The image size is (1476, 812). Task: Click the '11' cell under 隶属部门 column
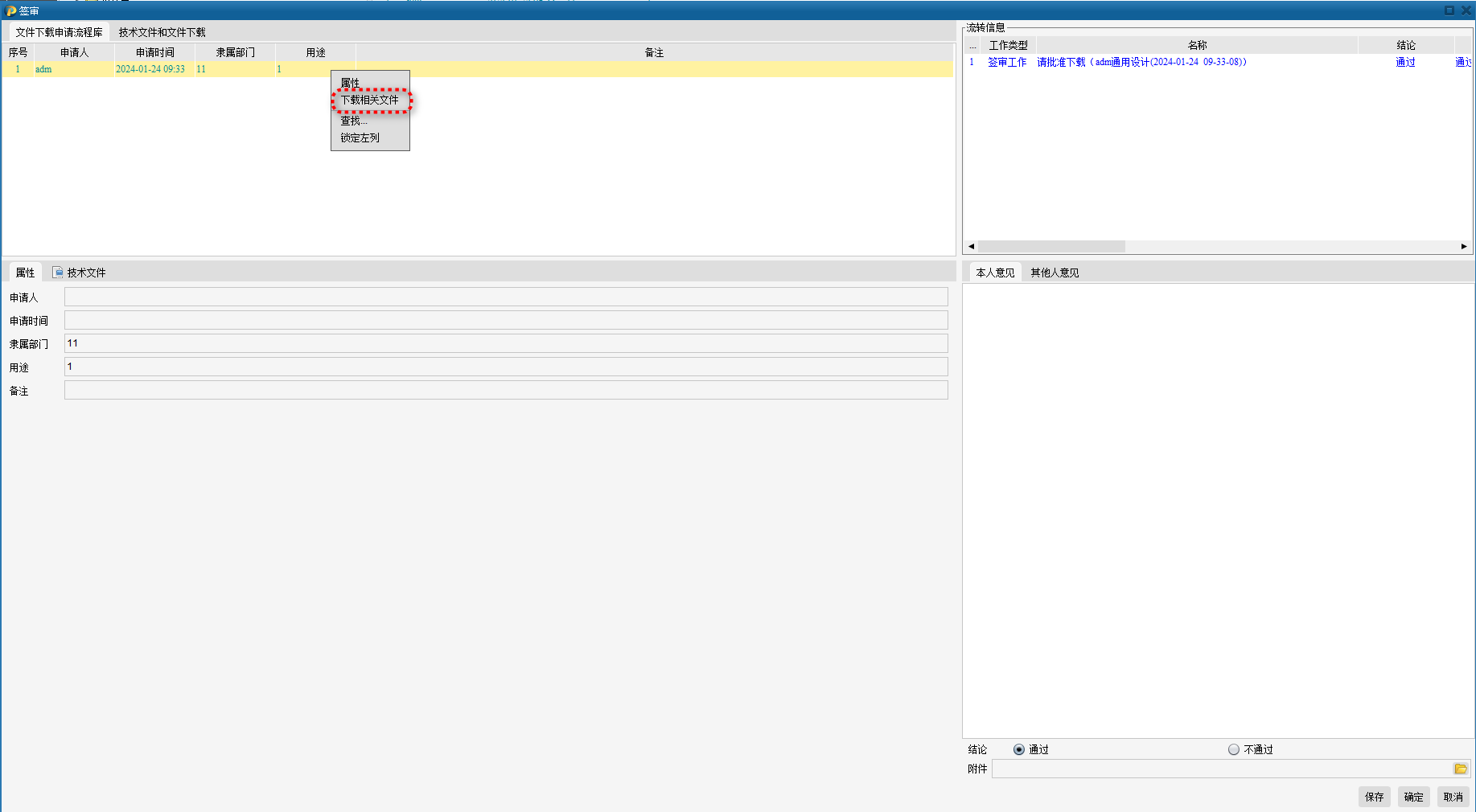235,69
